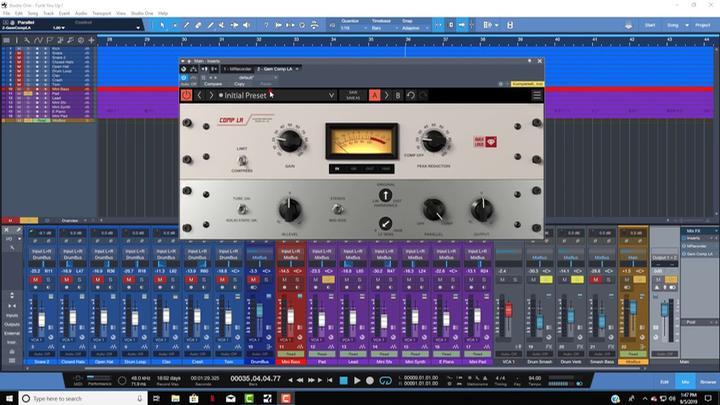
Task: Click Copy in plugin window header
Action: 239,84
